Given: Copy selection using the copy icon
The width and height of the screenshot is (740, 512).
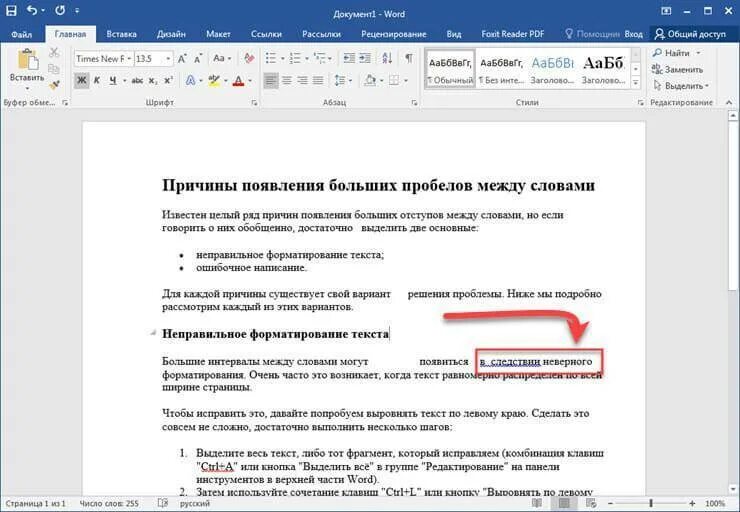Looking at the screenshot, I should coord(54,68).
